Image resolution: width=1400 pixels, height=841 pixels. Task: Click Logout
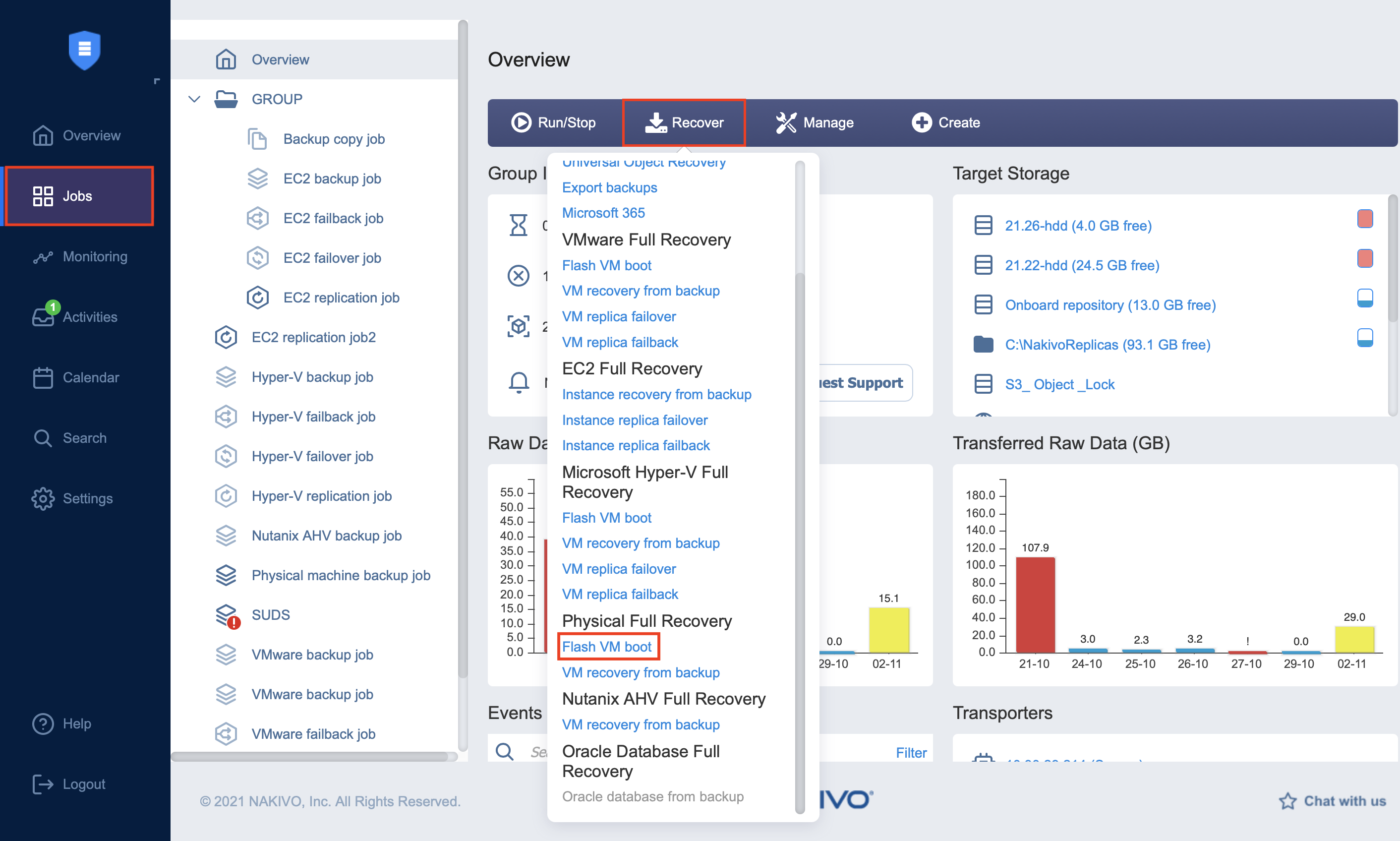point(69,784)
